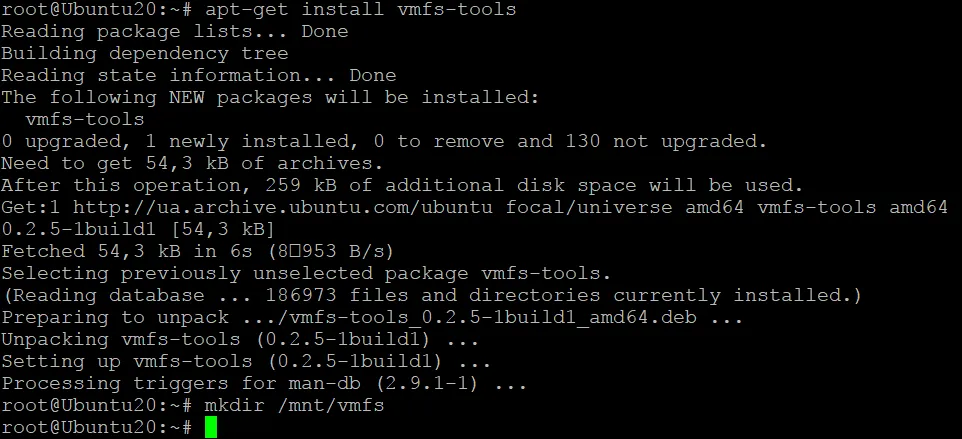Click the '0 upgraded, 1 newly installed' line
The height and width of the screenshot is (439, 962).
point(384,142)
